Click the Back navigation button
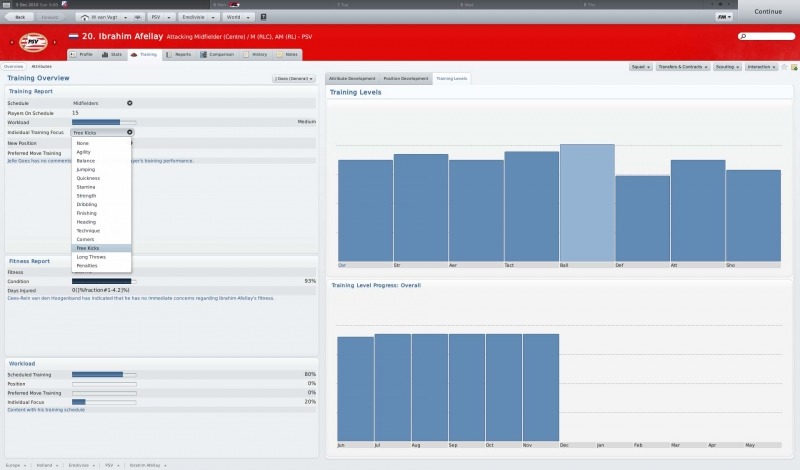The image size is (800, 470). click(x=20, y=17)
